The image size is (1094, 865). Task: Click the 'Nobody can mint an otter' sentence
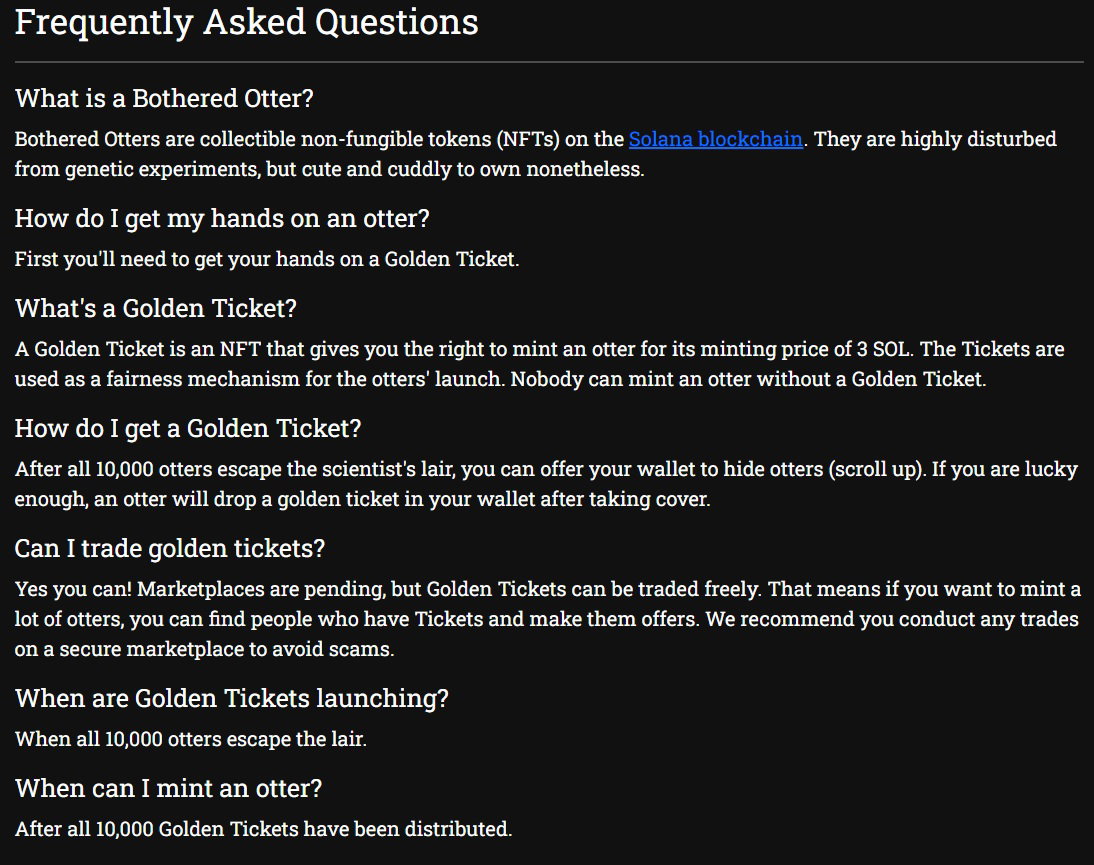tap(748, 379)
